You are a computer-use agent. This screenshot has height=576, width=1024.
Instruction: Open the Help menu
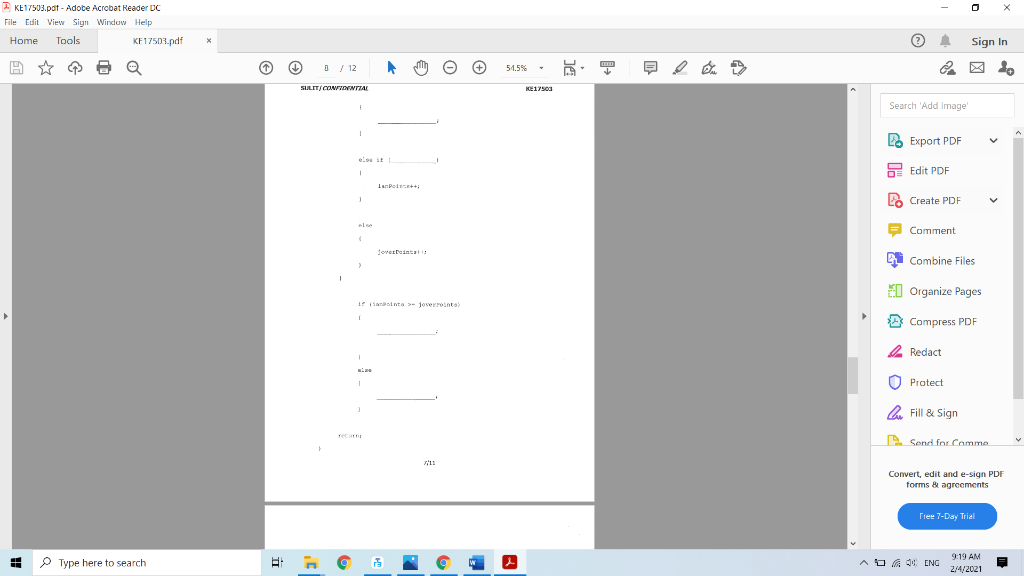pos(143,22)
